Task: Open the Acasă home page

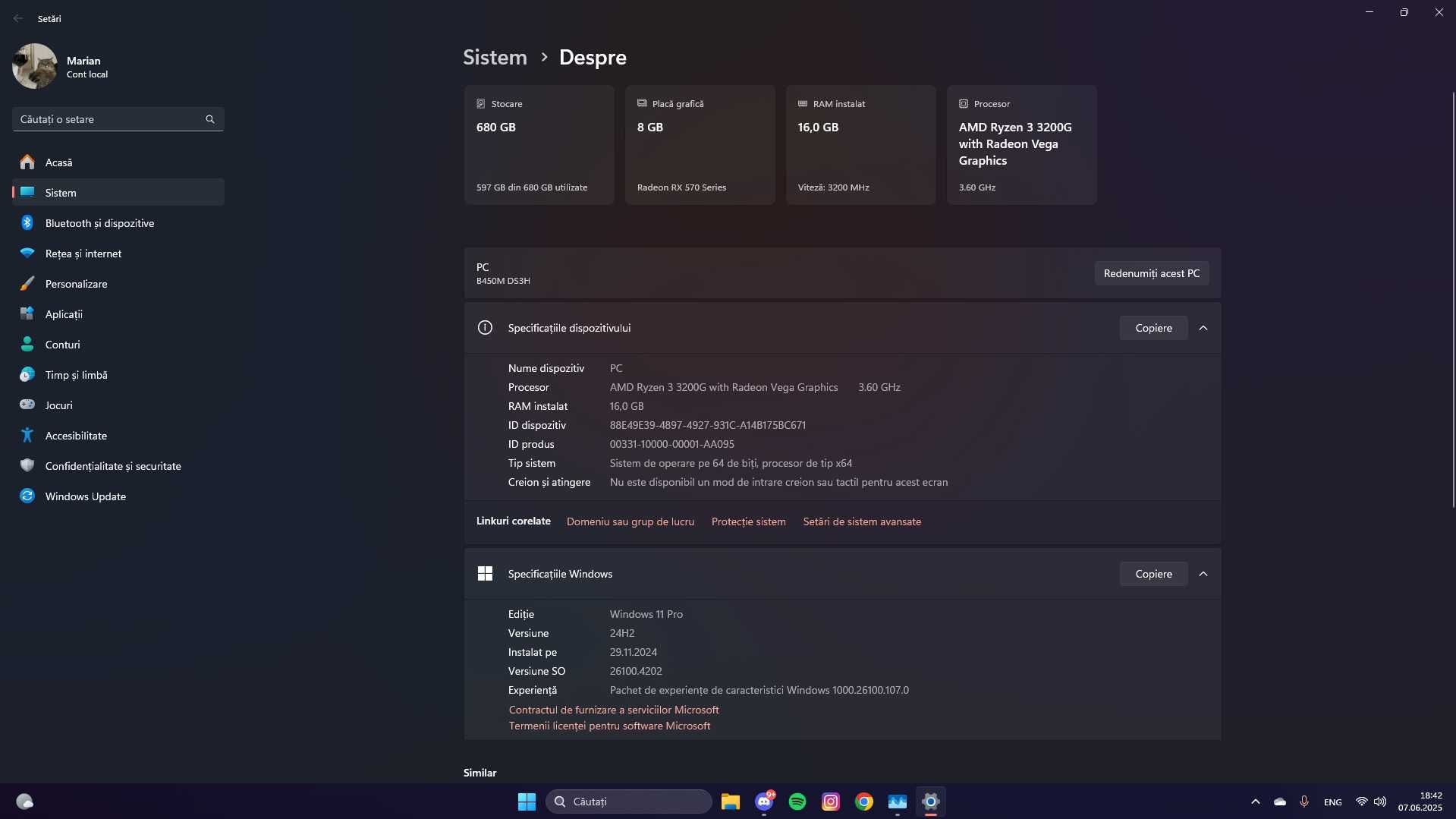Action: [x=118, y=162]
